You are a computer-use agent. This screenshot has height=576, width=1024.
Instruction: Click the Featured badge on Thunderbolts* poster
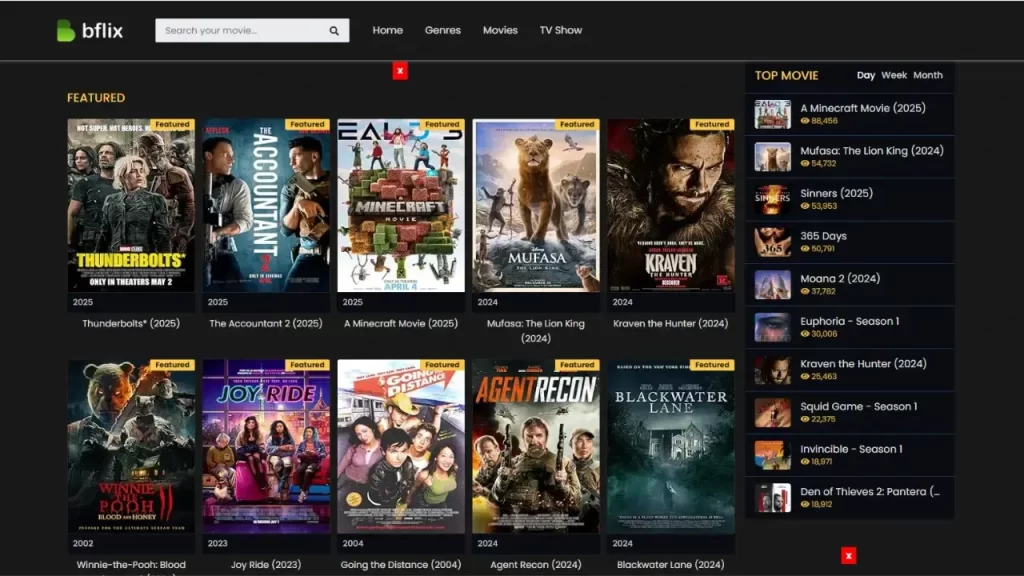point(172,124)
